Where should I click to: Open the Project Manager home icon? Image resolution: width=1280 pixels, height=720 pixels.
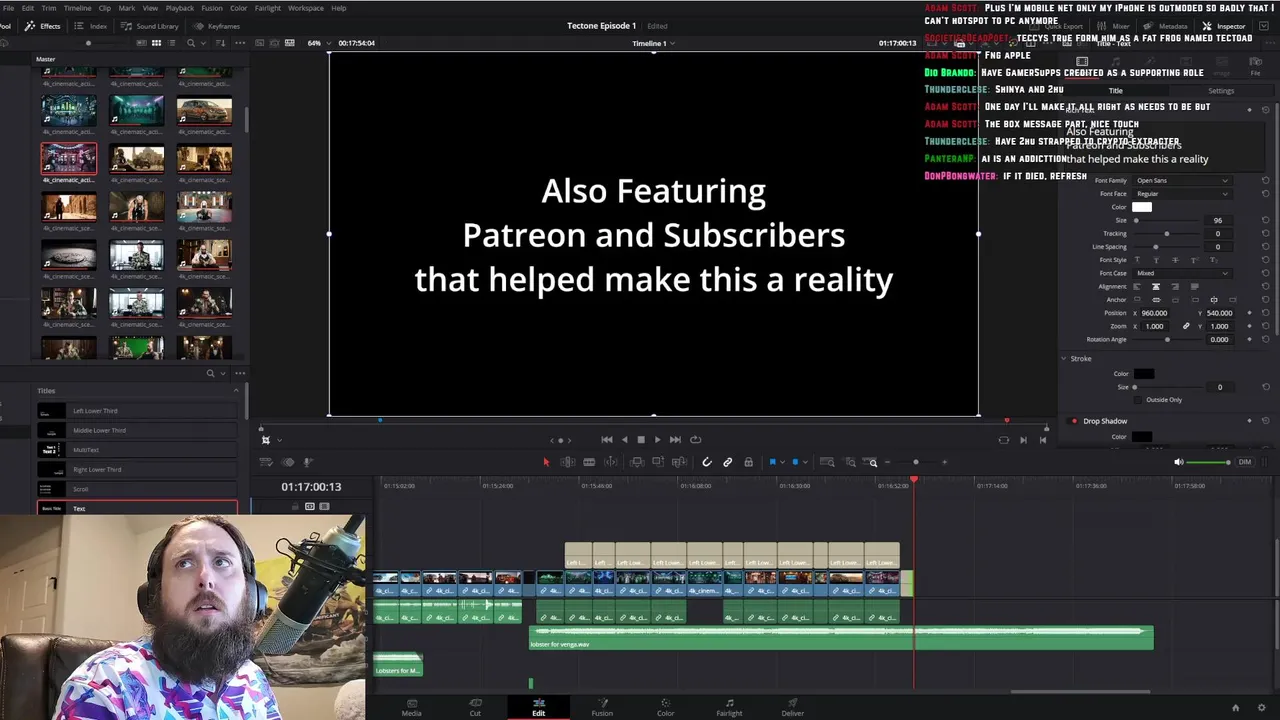click(1235, 708)
